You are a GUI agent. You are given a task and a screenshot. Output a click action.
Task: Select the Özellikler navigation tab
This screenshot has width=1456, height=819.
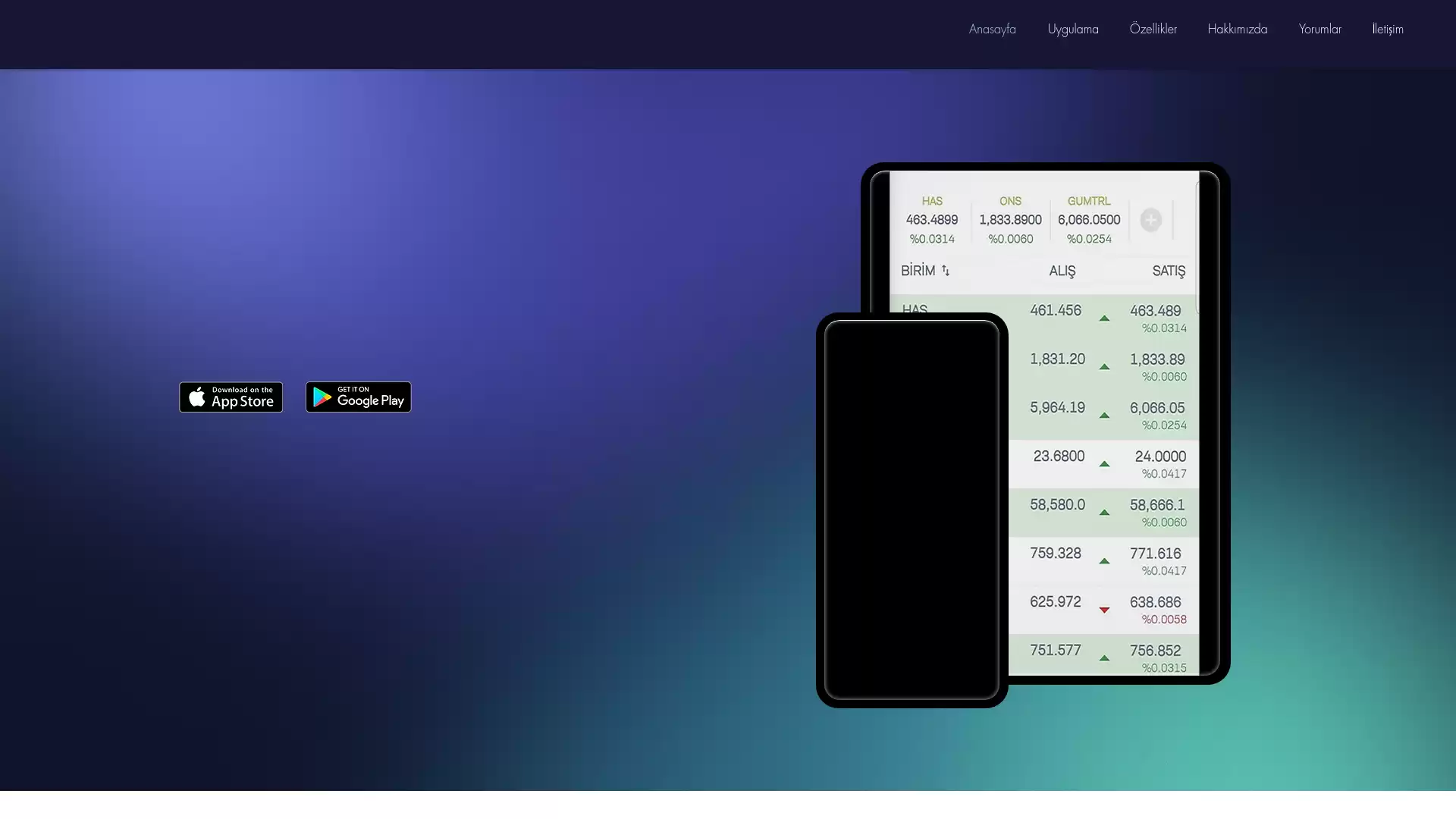coord(1153,28)
